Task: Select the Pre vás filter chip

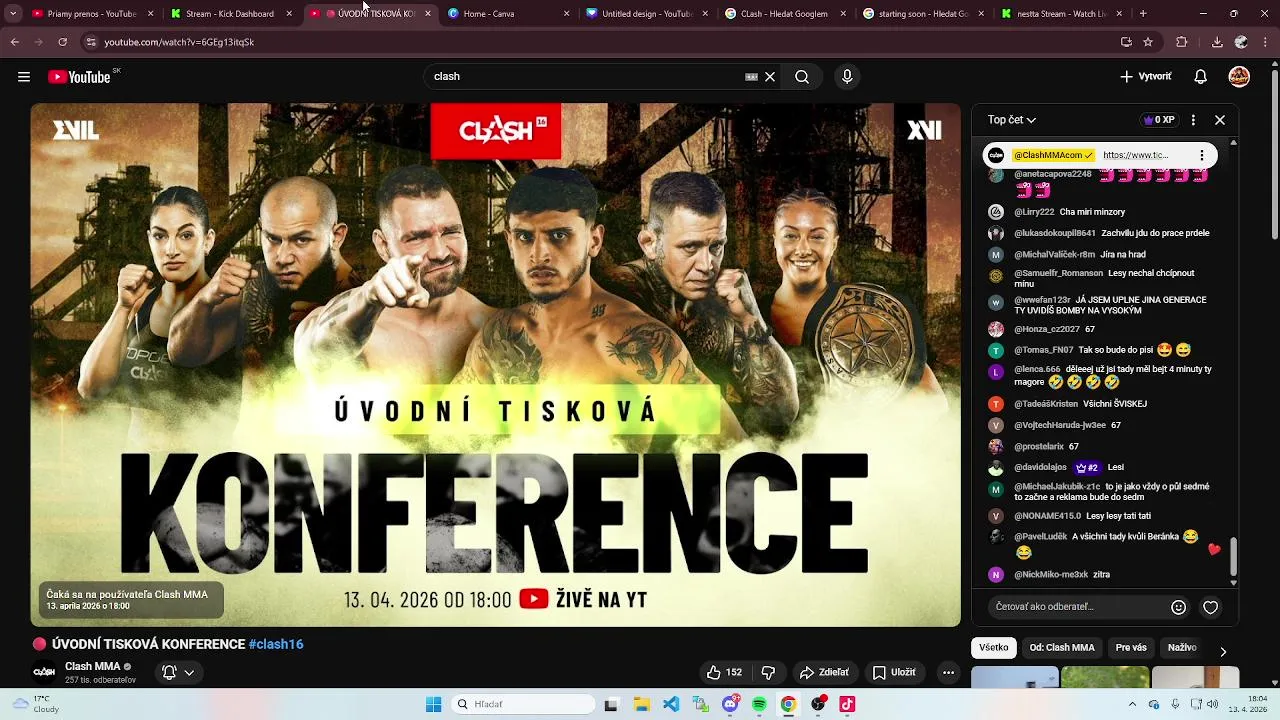Action: click(1131, 648)
